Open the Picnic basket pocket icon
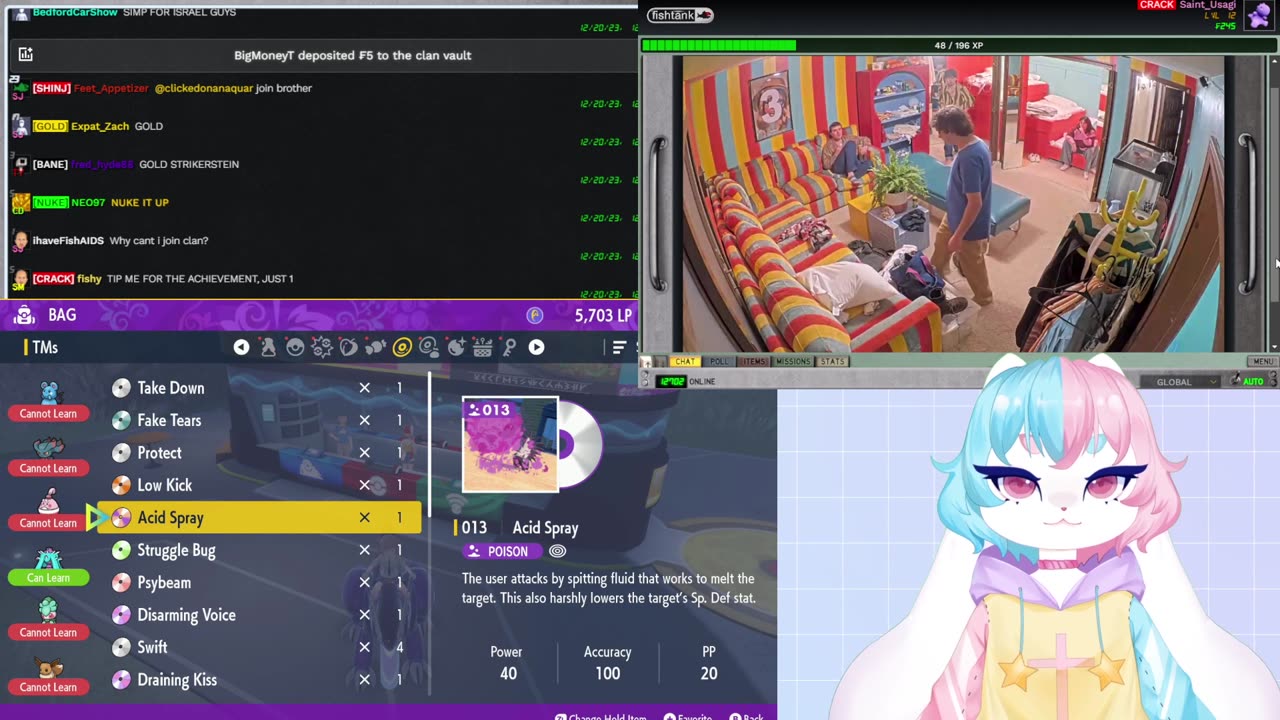 483,347
